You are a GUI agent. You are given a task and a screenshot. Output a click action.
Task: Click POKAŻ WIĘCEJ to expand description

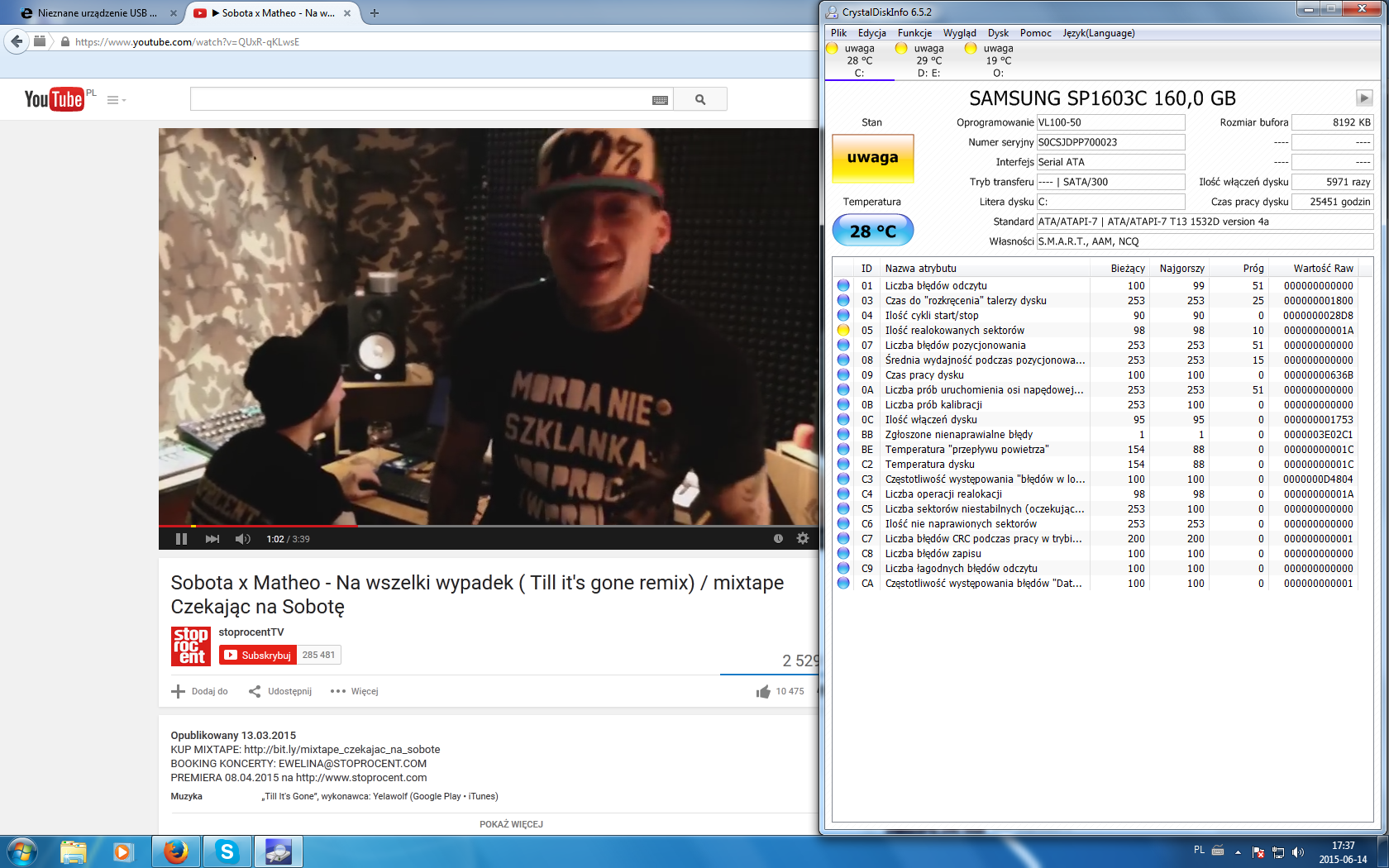[512, 824]
